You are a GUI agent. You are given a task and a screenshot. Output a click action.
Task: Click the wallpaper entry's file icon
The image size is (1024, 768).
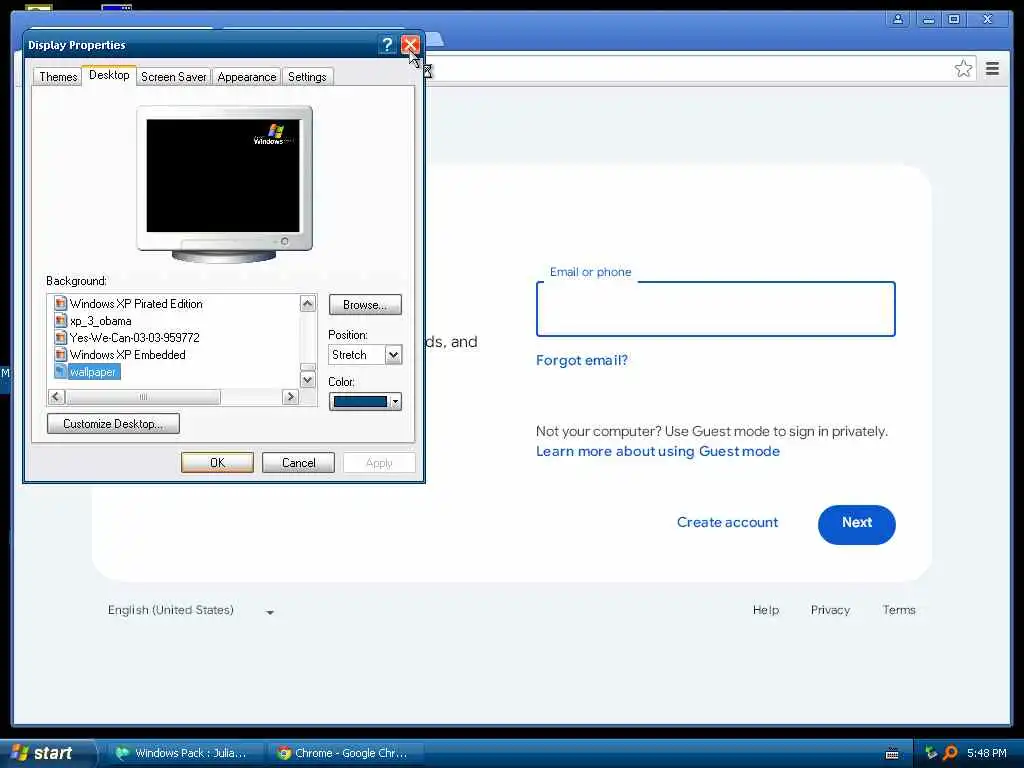coord(61,372)
